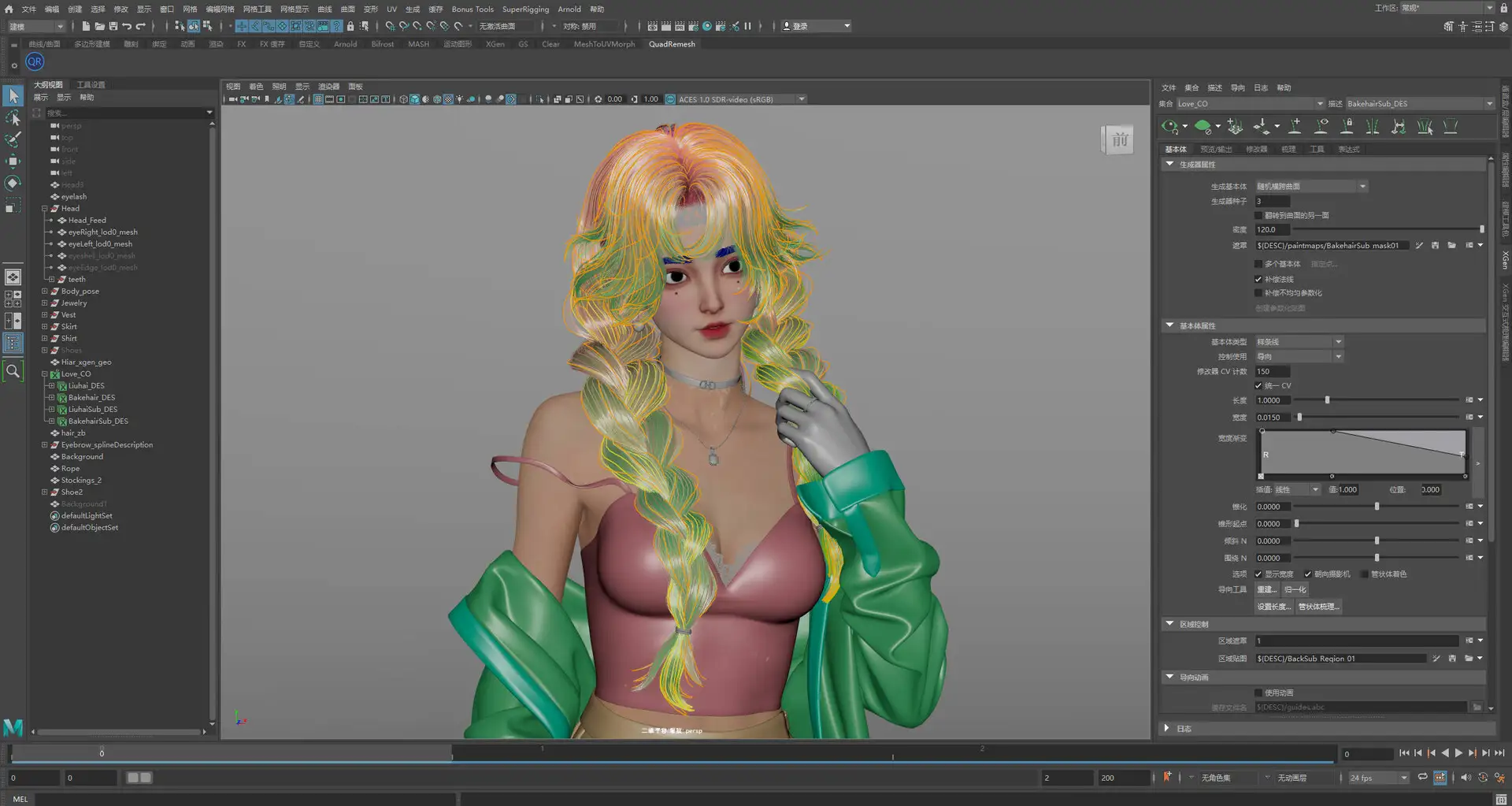1512x806 pixels.
Task: Click the 设置长度... button
Action: pos(1273,607)
